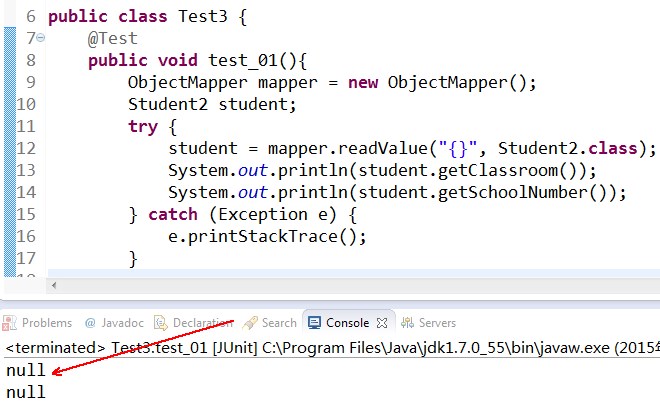Click the Javadoc @ icon
The image size is (660, 410).
[x=90, y=323]
